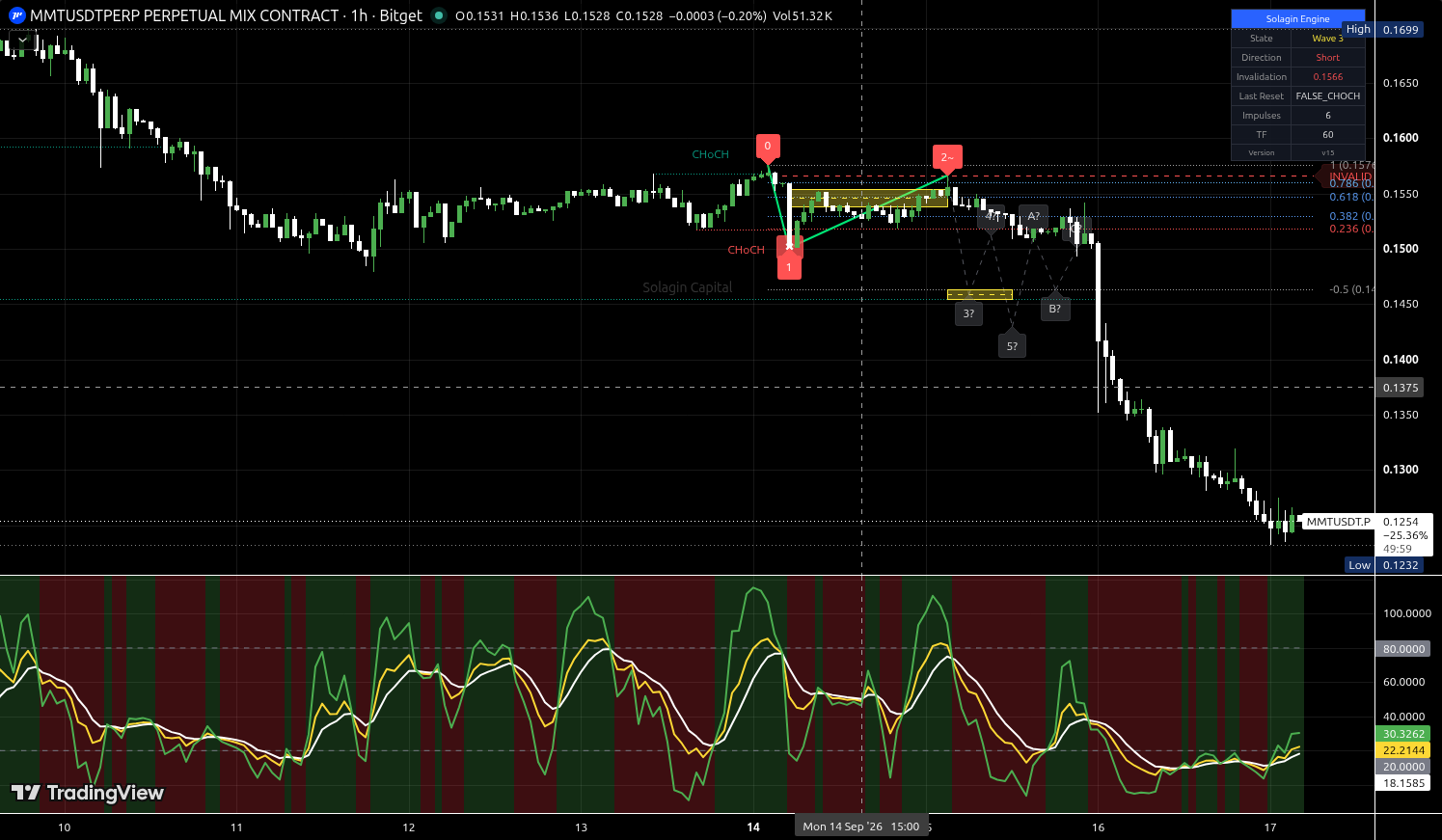Click the 0.1600 price axis label
1442x840 pixels.
(1401, 138)
